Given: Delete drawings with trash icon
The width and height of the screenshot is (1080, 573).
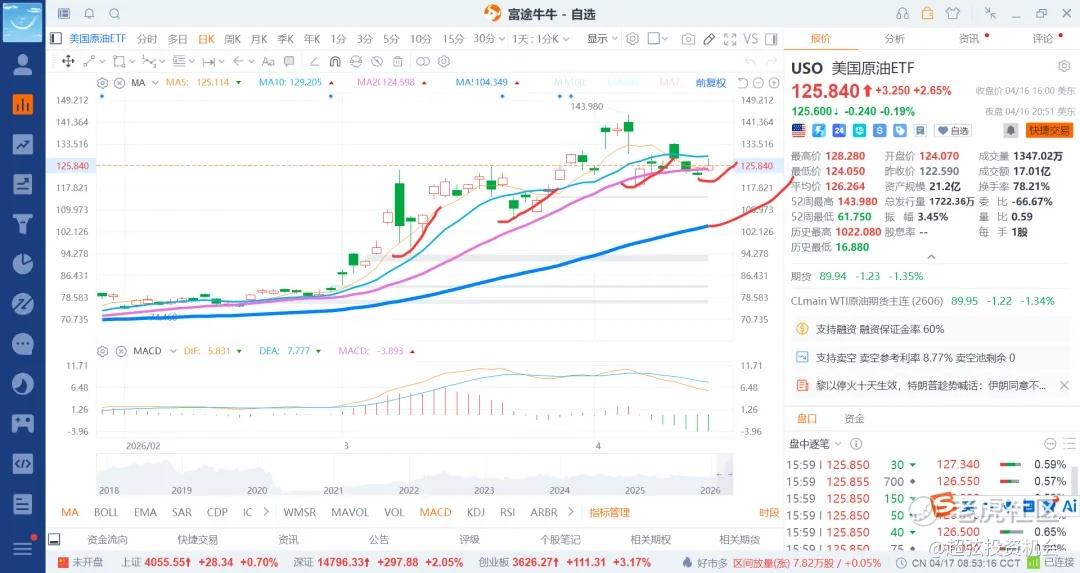Looking at the screenshot, I should [x=397, y=61].
